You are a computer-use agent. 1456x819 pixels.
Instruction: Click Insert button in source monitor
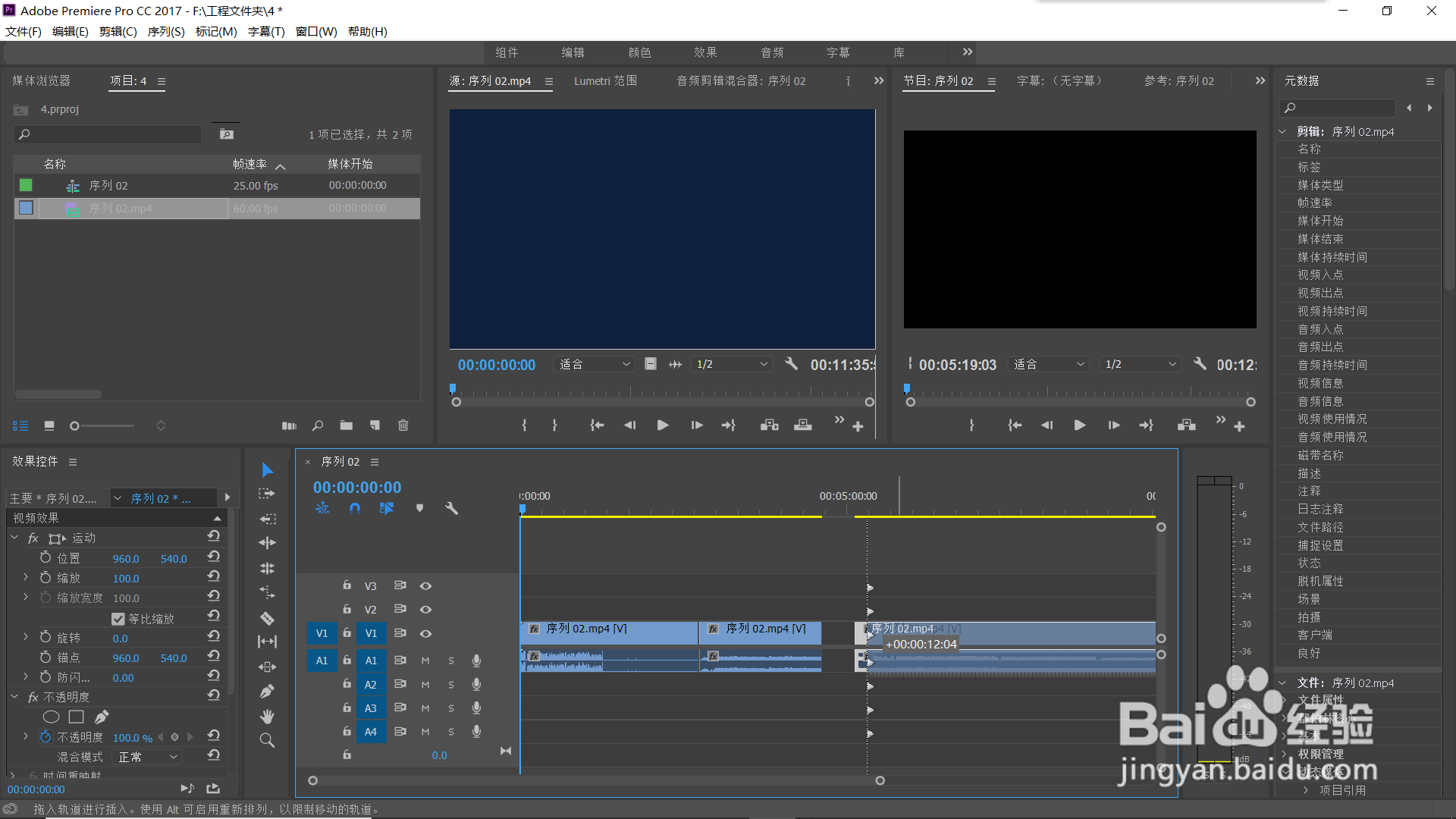(x=770, y=425)
